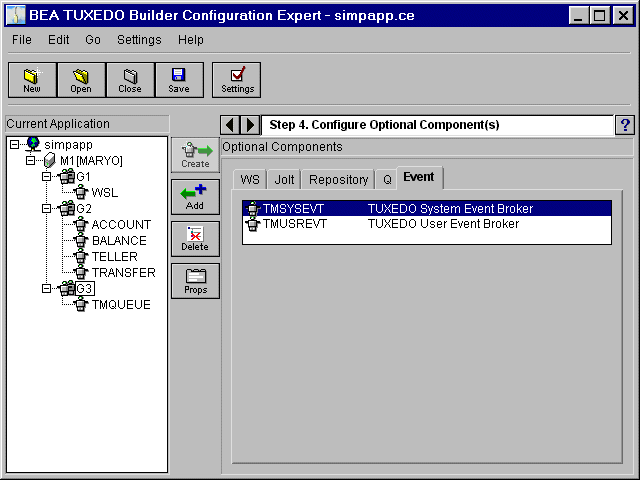640x480 pixels.
Task: Select TUXEDO User Event Broker description
Action: [443, 224]
